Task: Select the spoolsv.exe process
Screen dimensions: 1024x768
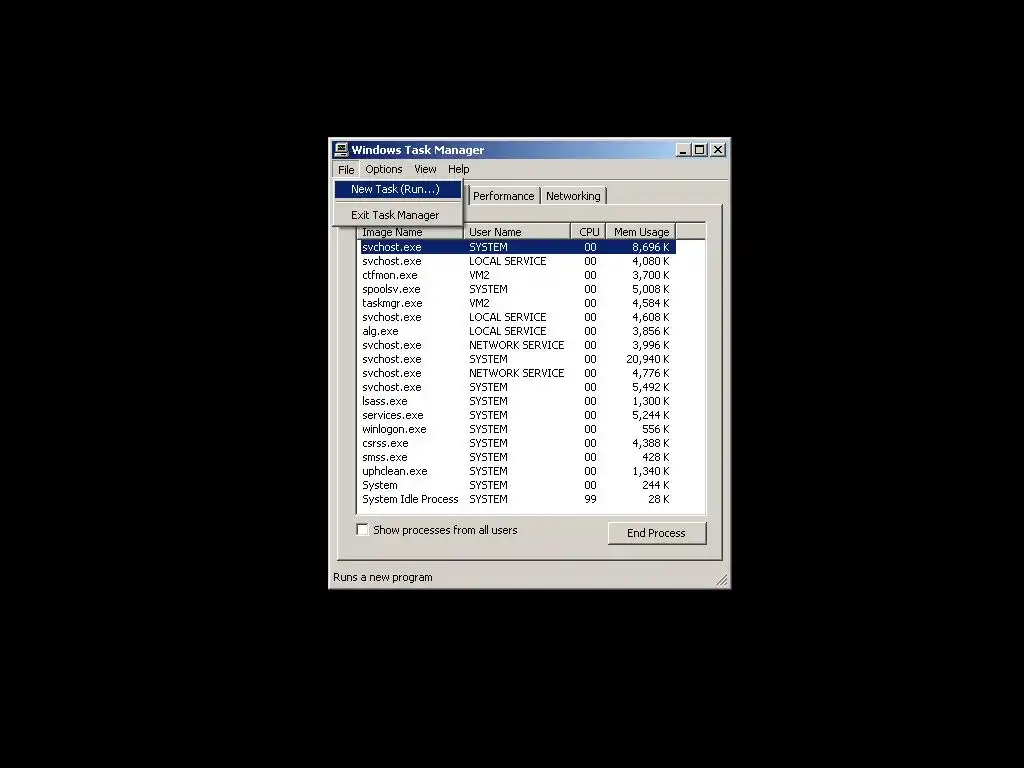Action: pyautogui.click(x=517, y=289)
